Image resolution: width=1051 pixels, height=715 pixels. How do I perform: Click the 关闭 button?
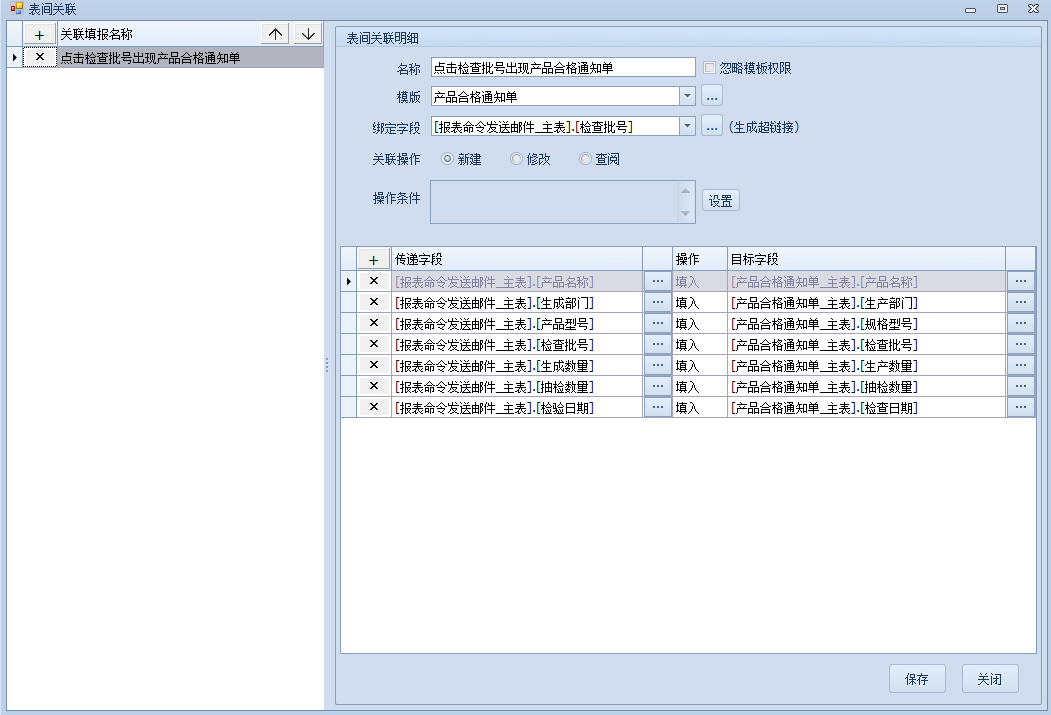pyautogui.click(x=989, y=679)
